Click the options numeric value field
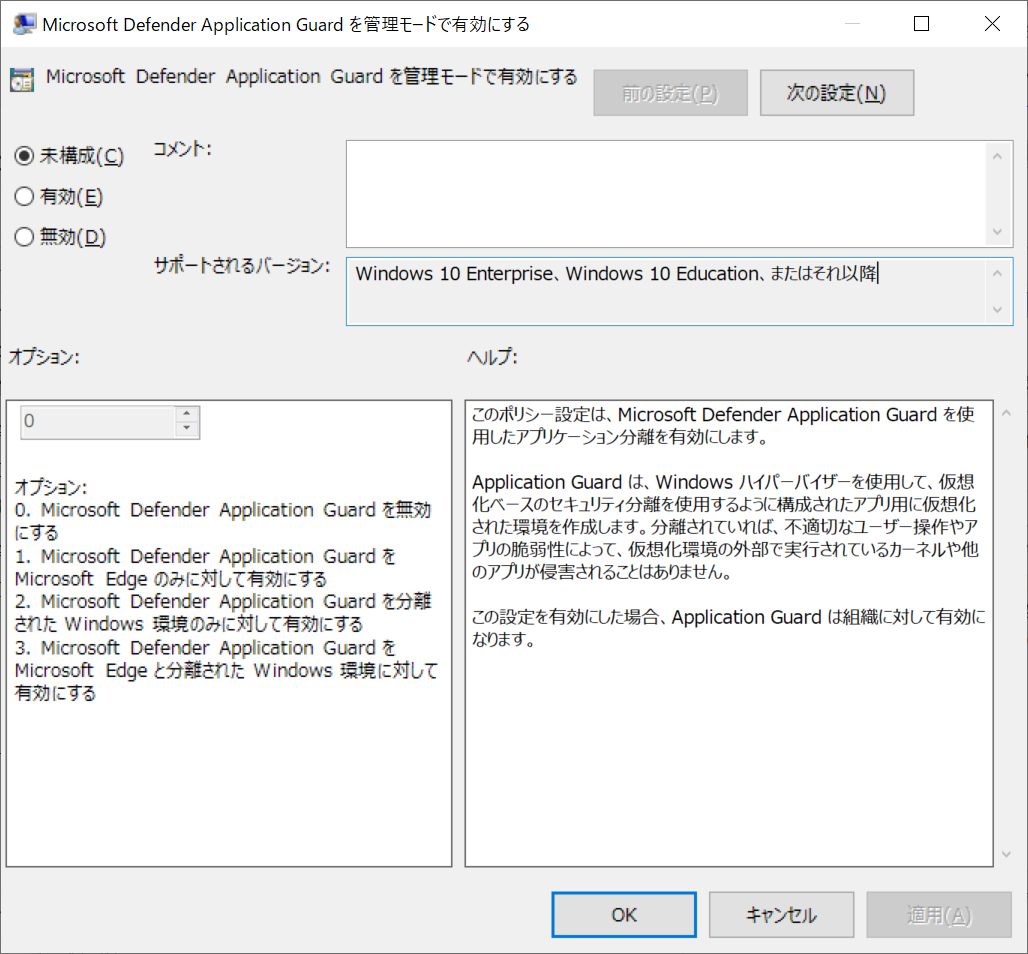Screen dimensions: 1028x954 click(98, 422)
